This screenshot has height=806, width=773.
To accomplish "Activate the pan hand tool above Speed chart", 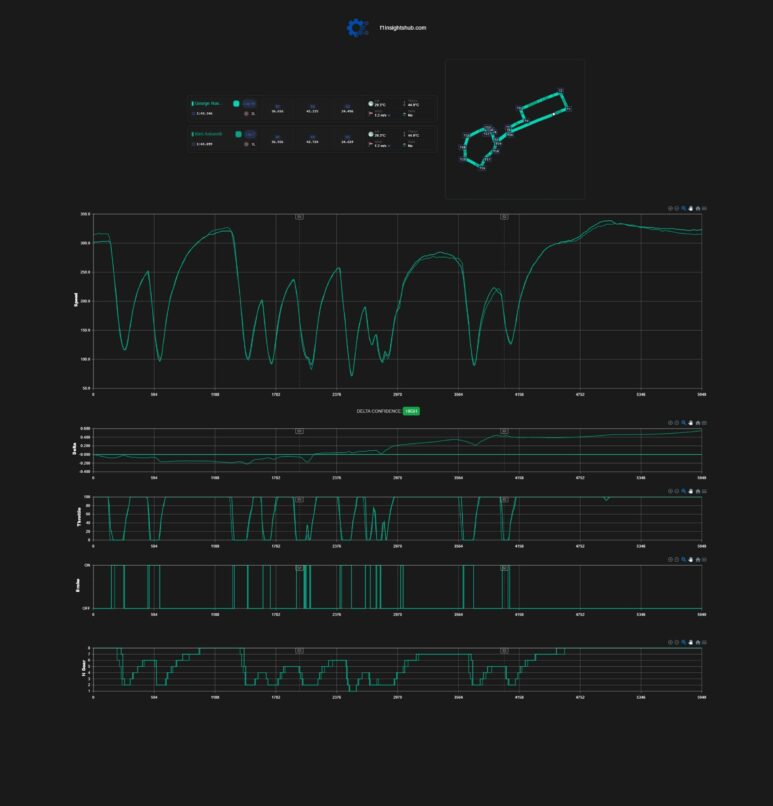I will click(x=691, y=209).
